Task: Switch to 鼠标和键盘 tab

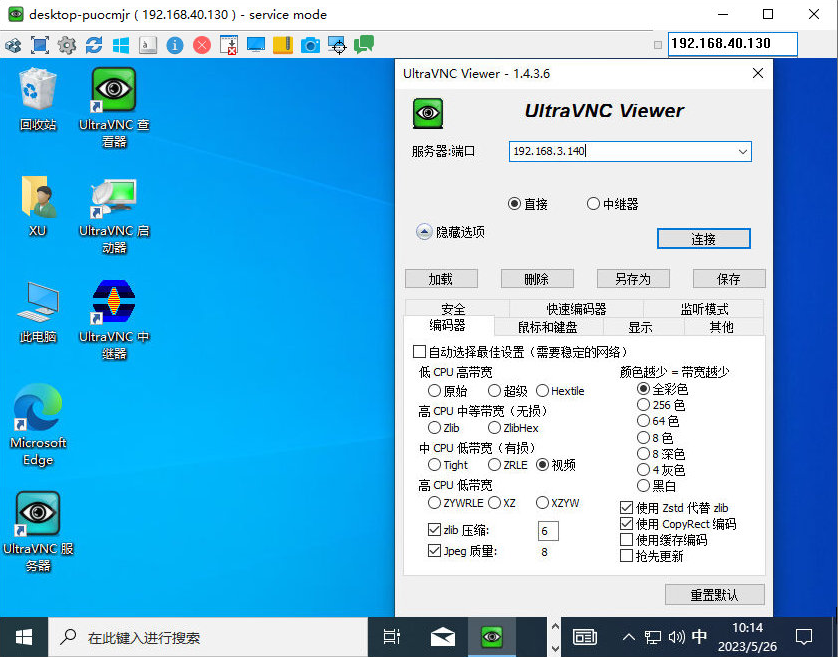Action: [x=548, y=327]
